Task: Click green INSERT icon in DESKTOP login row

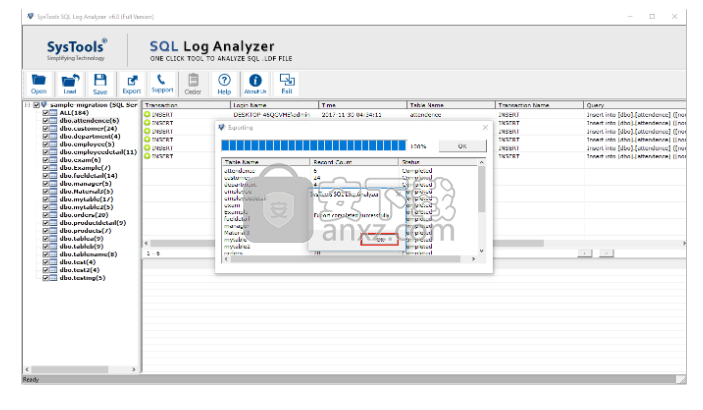Action: coord(147,114)
